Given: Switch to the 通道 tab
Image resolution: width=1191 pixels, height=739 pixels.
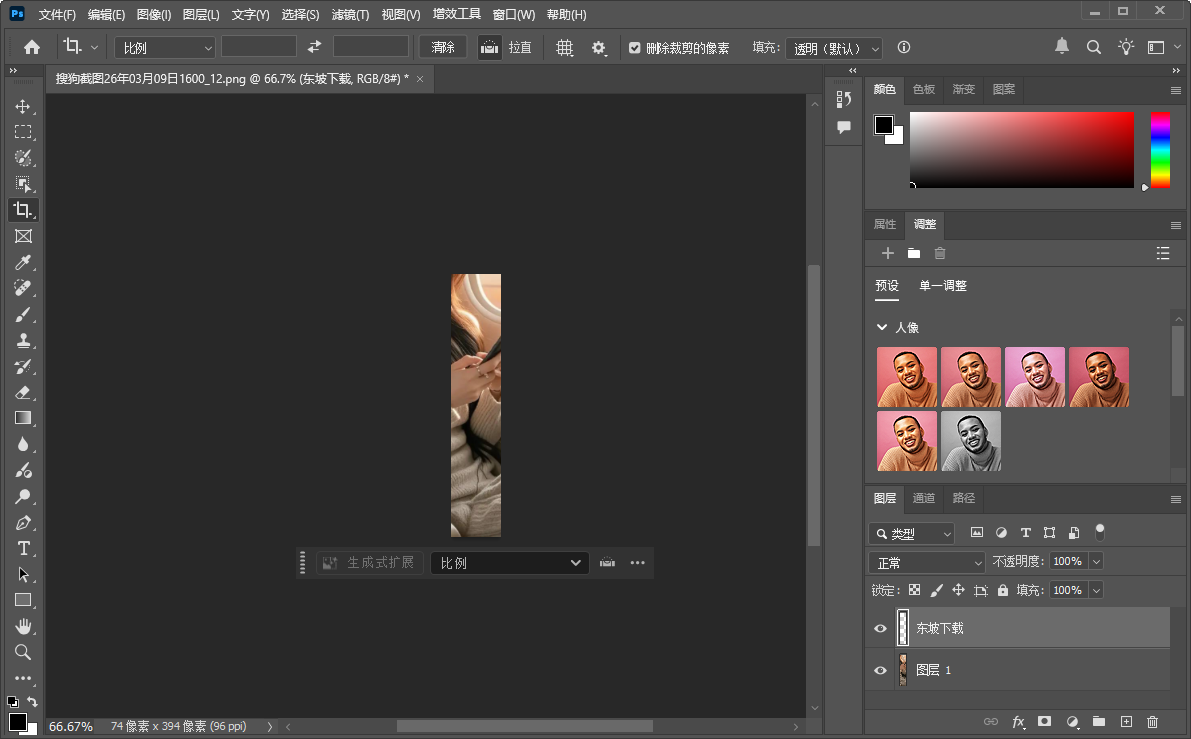Looking at the screenshot, I should (923, 498).
